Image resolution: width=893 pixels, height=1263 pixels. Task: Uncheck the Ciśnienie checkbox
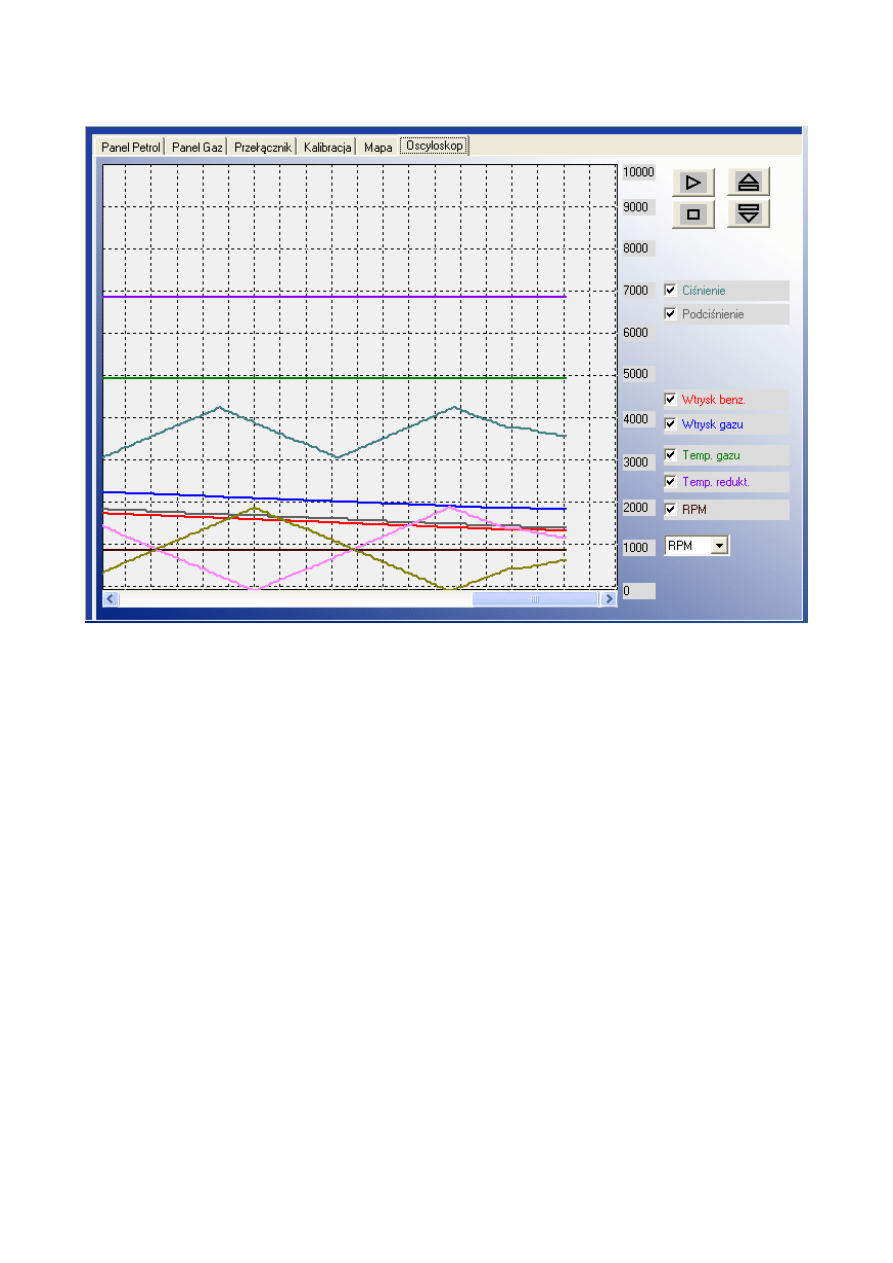pos(671,290)
